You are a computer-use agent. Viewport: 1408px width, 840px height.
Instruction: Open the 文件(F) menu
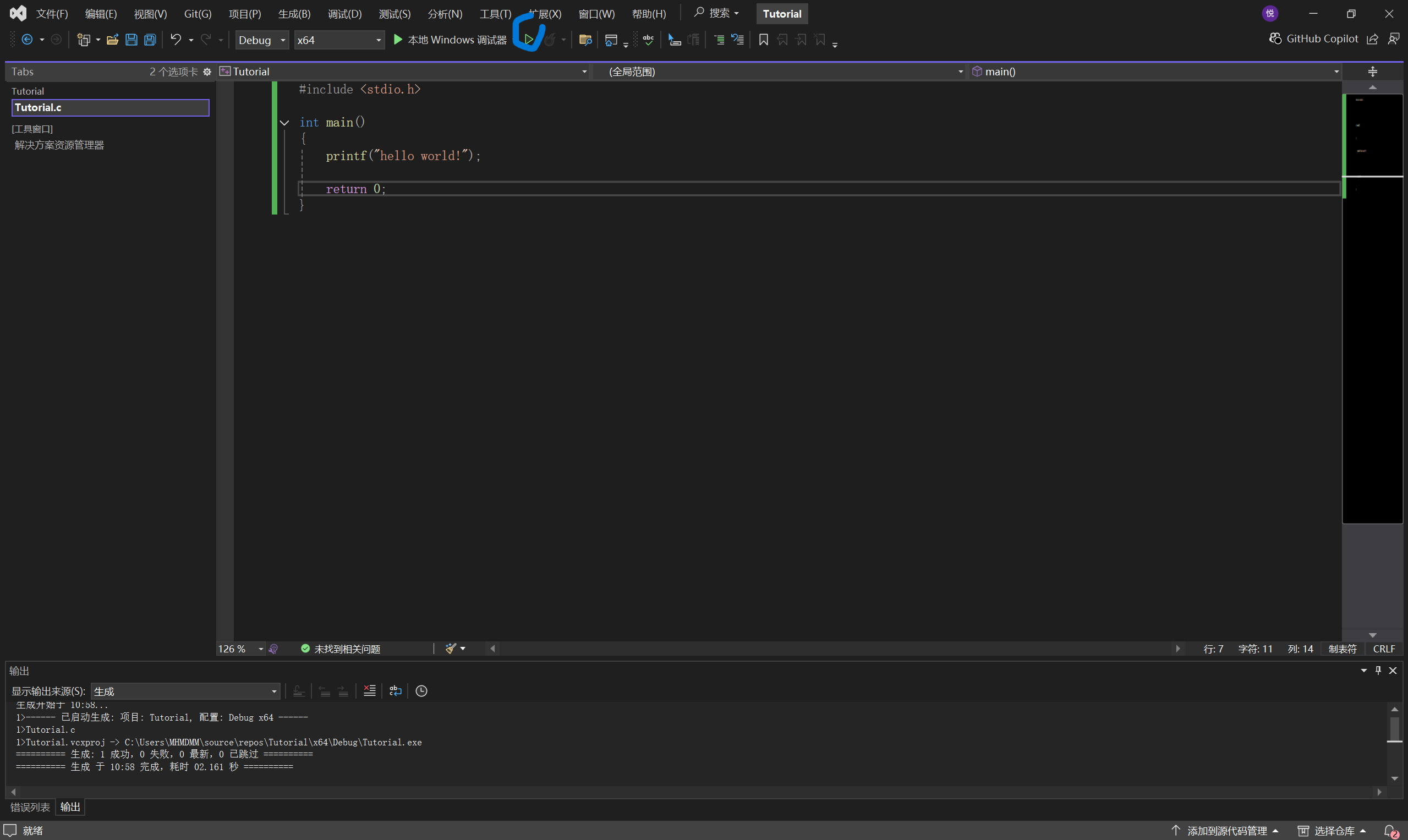click(52, 14)
